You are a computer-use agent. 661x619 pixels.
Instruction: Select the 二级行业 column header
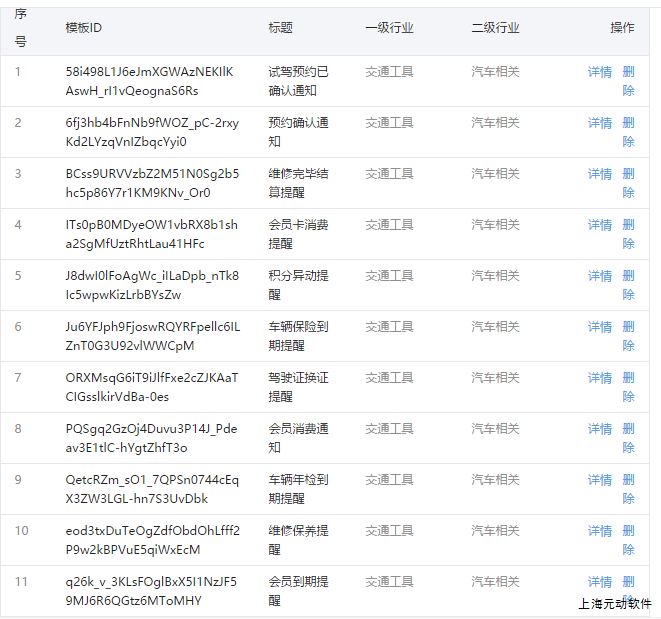coord(495,28)
